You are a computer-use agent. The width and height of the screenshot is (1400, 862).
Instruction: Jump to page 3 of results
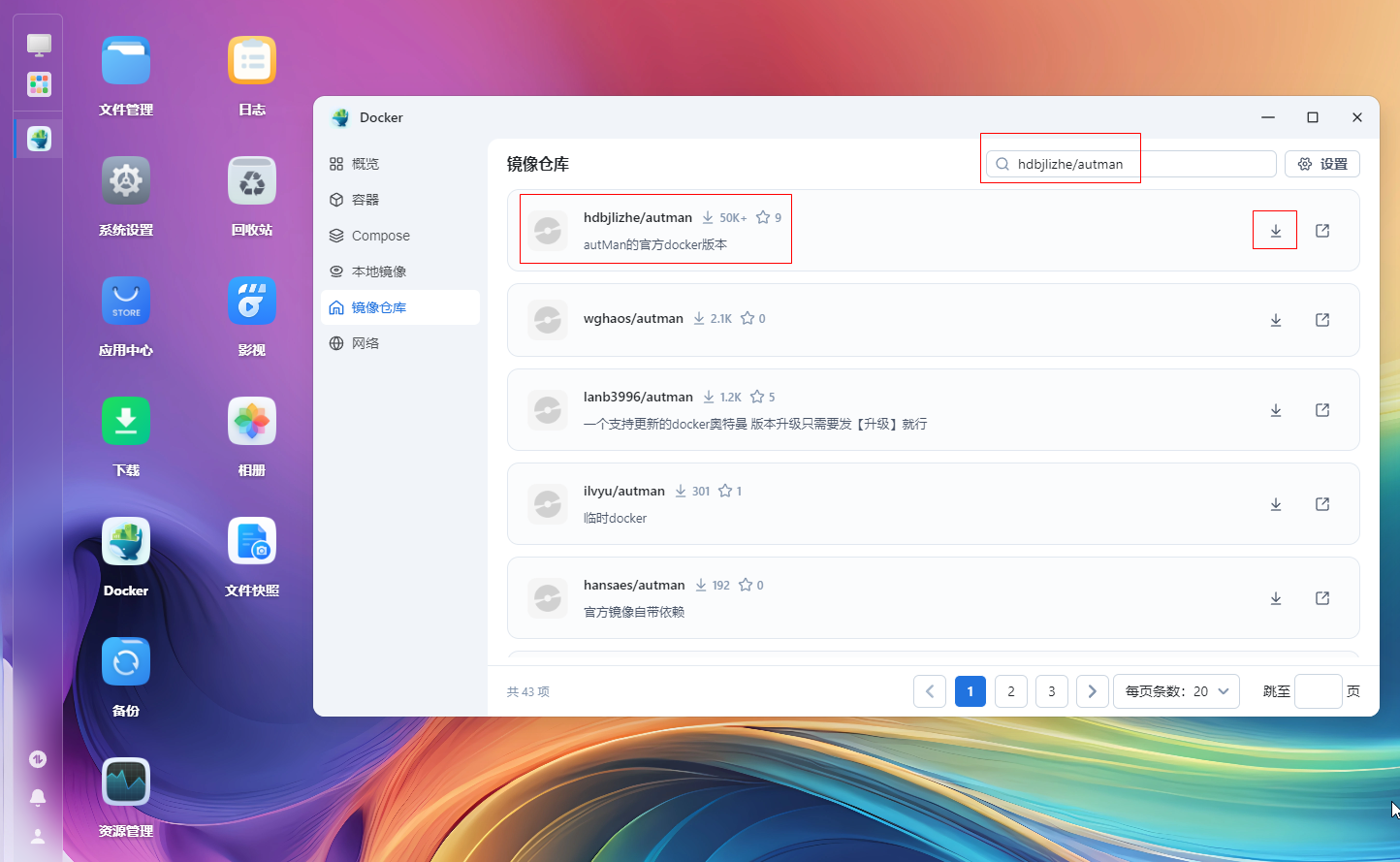1052,691
